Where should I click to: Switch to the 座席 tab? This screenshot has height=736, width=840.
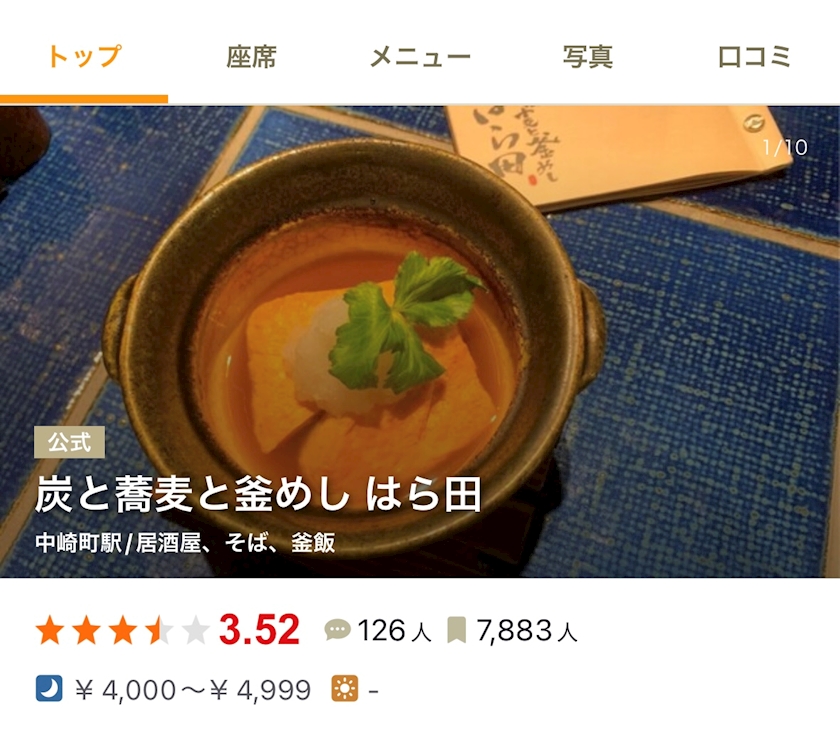[x=252, y=56]
